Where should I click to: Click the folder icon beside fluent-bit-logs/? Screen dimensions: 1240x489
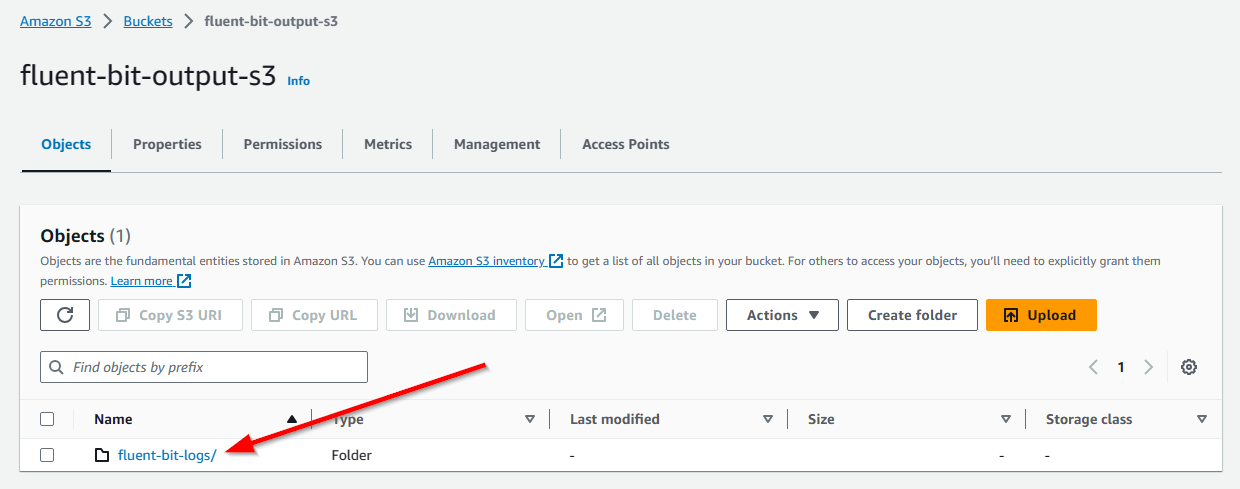click(x=102, y=455)
